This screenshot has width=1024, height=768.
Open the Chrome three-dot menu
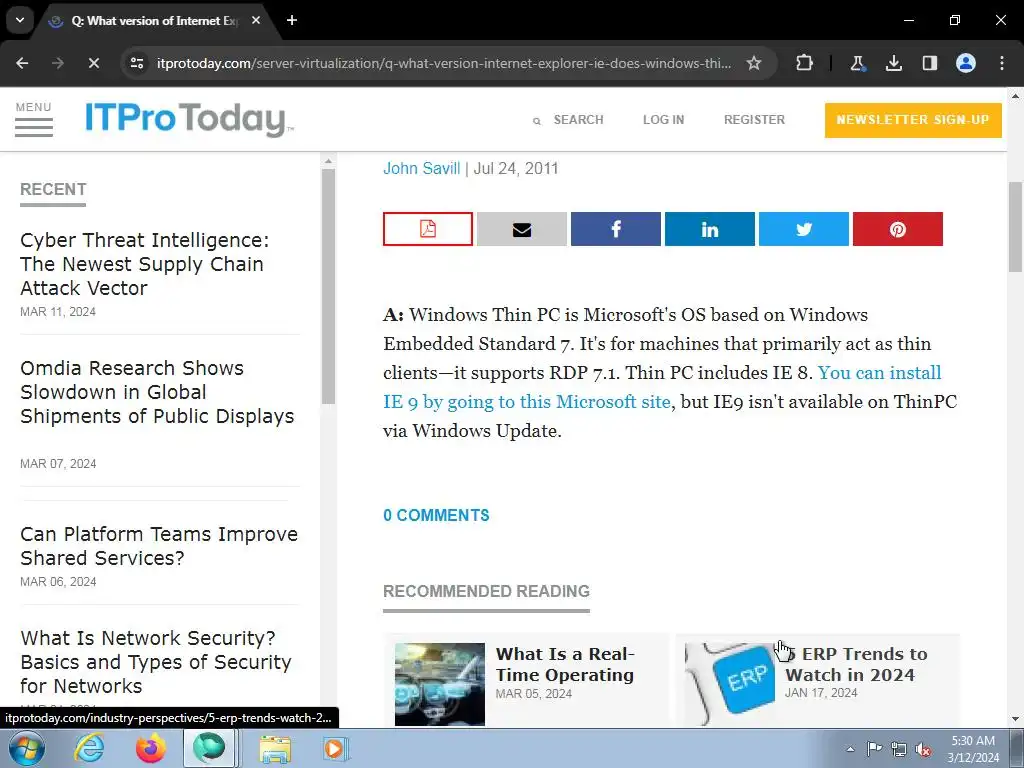coord(1002,63)
